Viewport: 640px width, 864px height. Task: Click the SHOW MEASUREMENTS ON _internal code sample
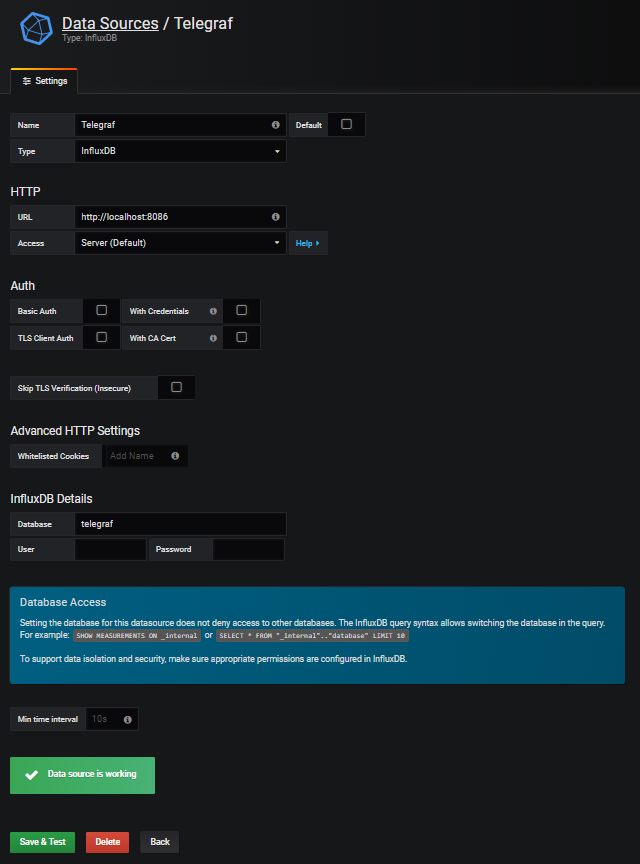click(x=137, y=636)
